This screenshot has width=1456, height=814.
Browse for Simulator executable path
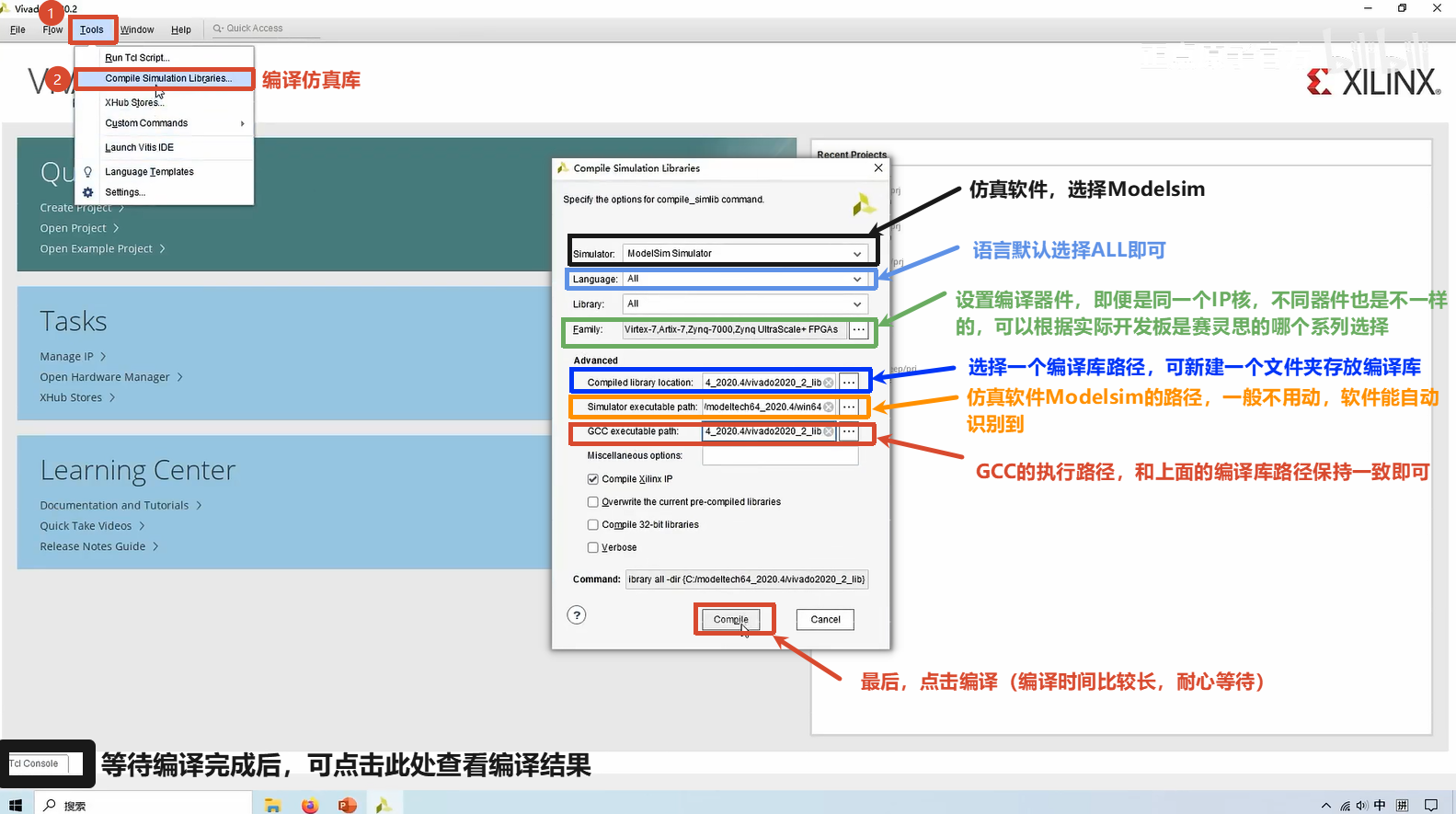(x=849, y=407)
